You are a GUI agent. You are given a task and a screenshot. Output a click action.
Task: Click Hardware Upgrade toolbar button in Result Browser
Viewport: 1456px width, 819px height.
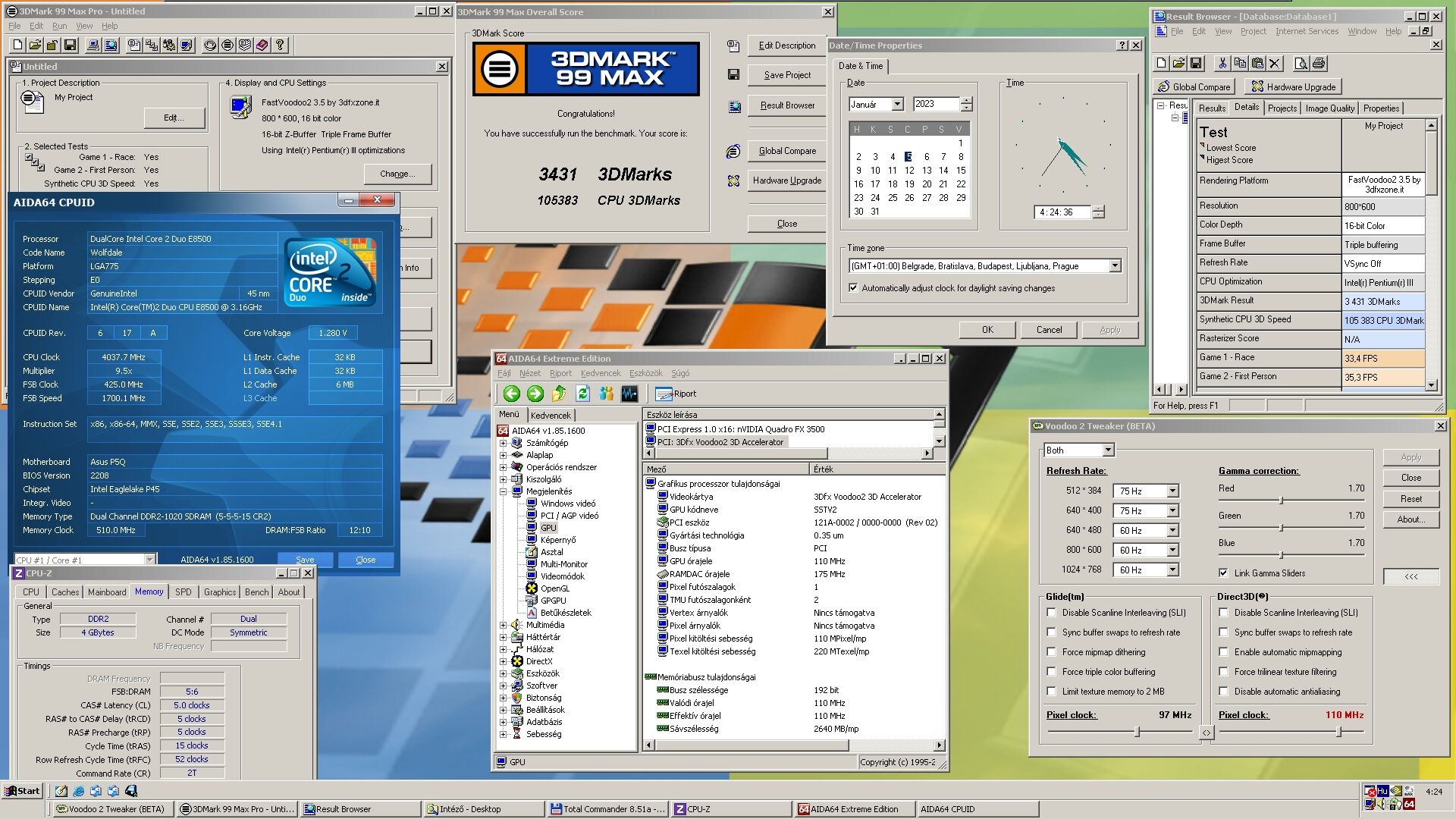click(1294, 87)
